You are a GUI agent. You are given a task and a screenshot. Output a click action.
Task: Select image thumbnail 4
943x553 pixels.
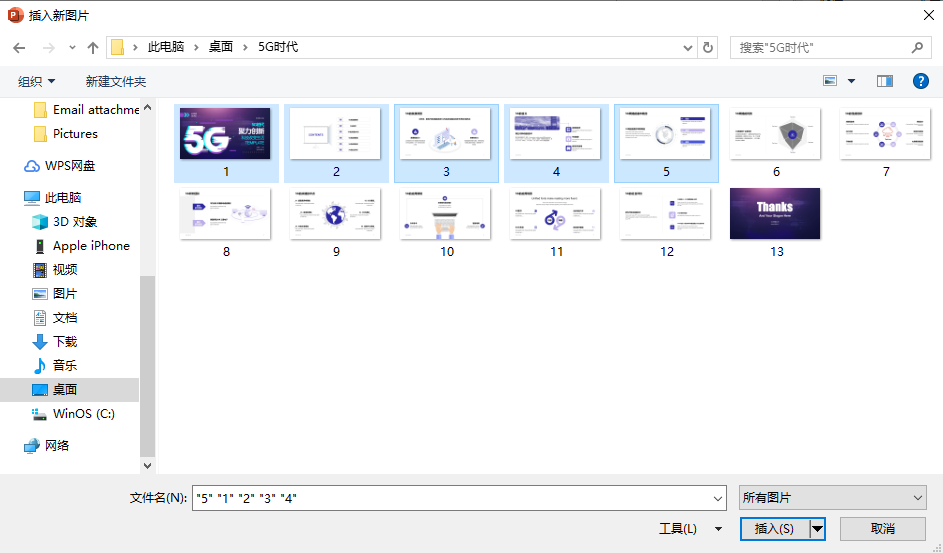[x=556, y=143]
